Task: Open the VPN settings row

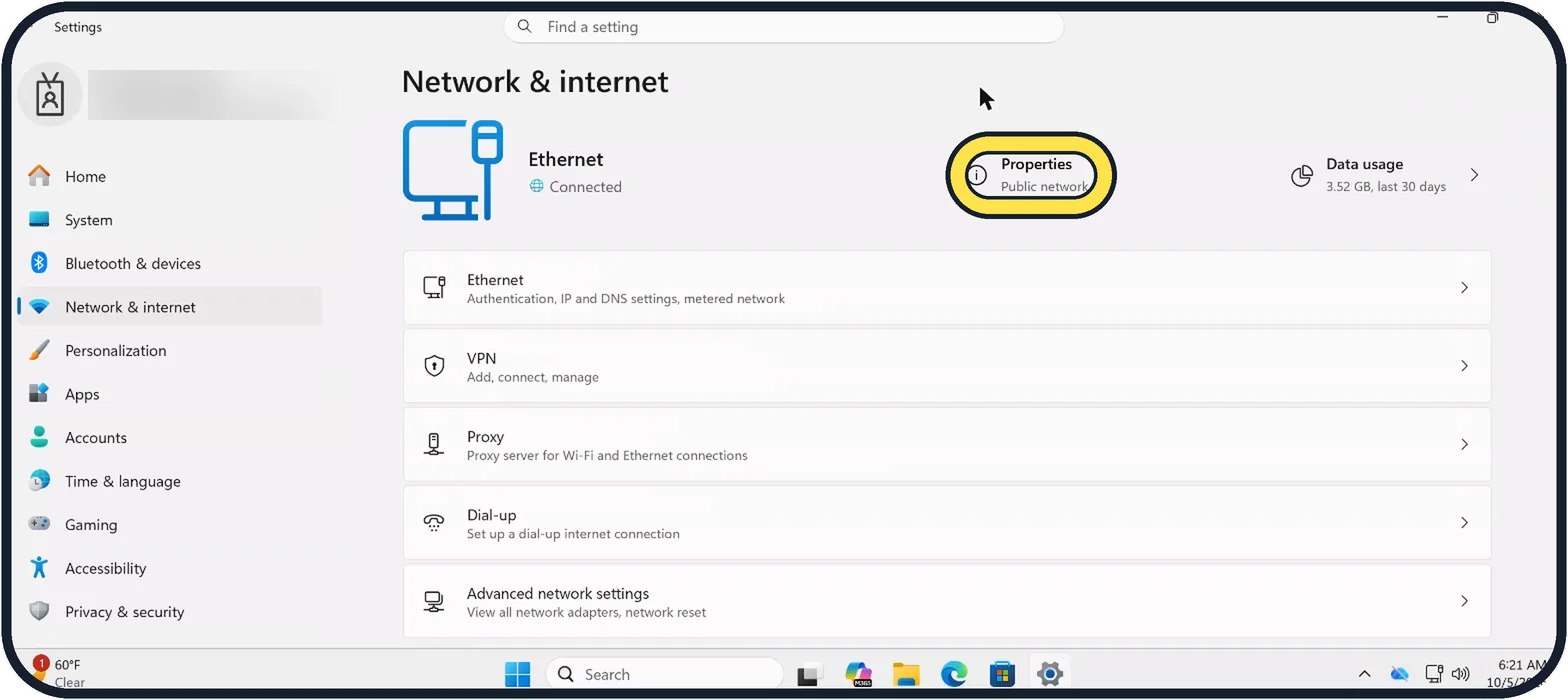Action: coord(947,366)
